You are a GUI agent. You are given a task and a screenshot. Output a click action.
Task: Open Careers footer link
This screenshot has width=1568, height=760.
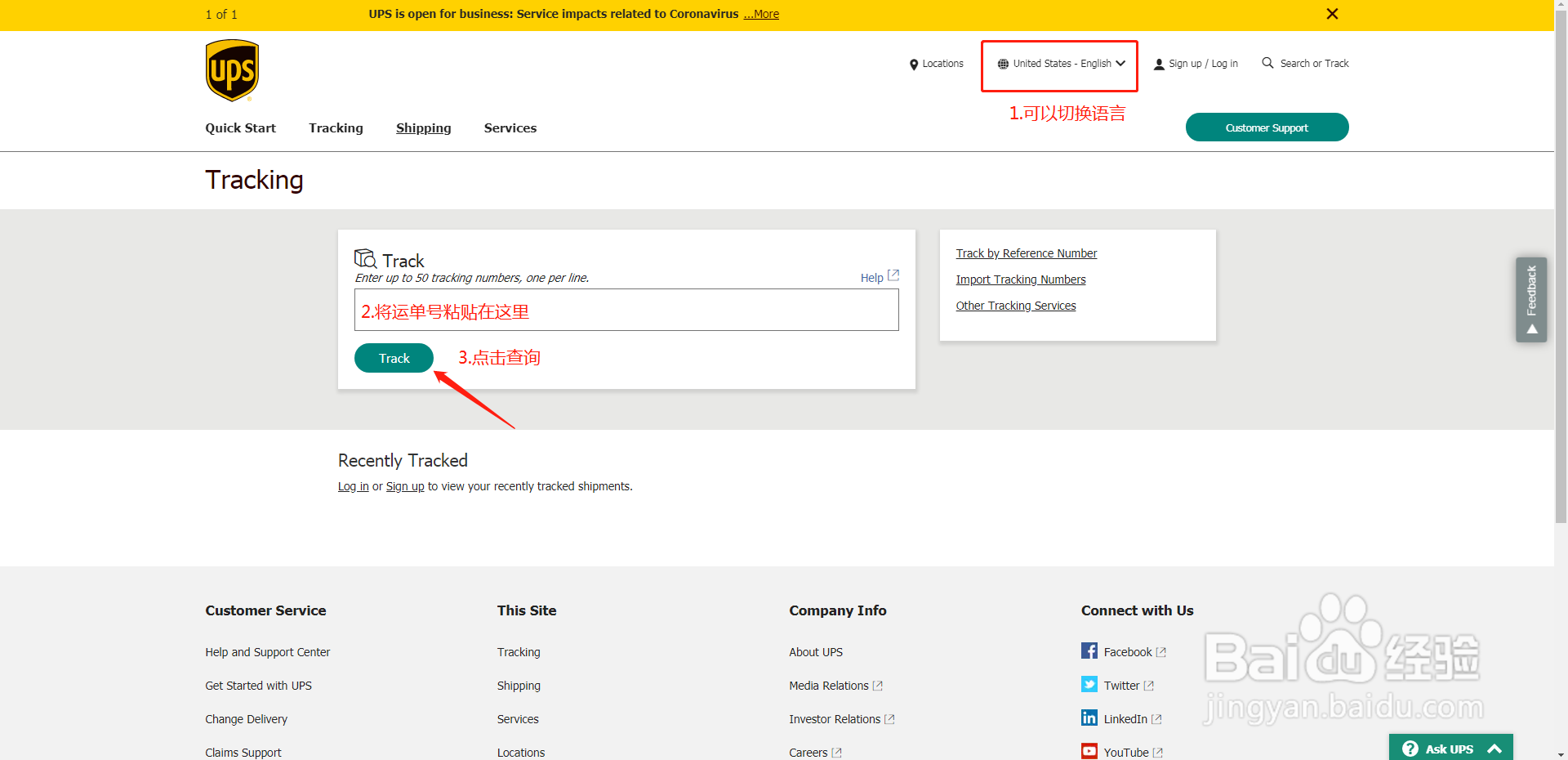coord(808,753)
